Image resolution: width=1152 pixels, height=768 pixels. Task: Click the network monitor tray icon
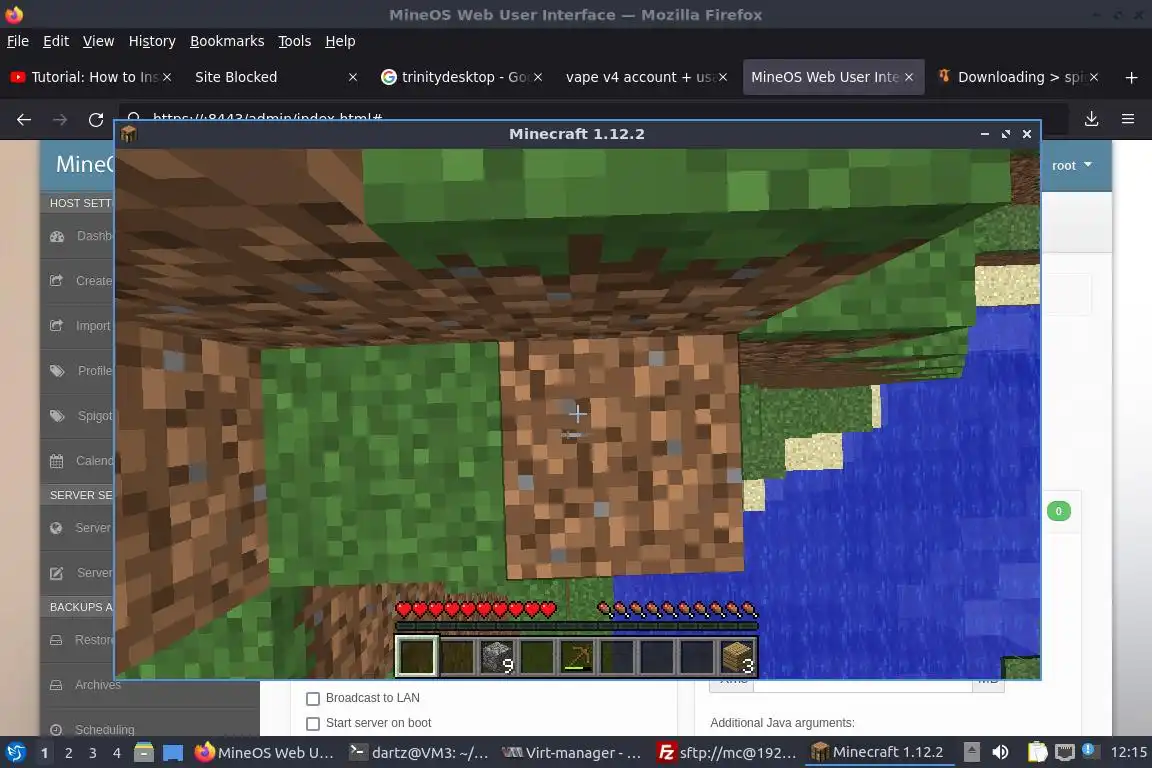point(1065,753)
